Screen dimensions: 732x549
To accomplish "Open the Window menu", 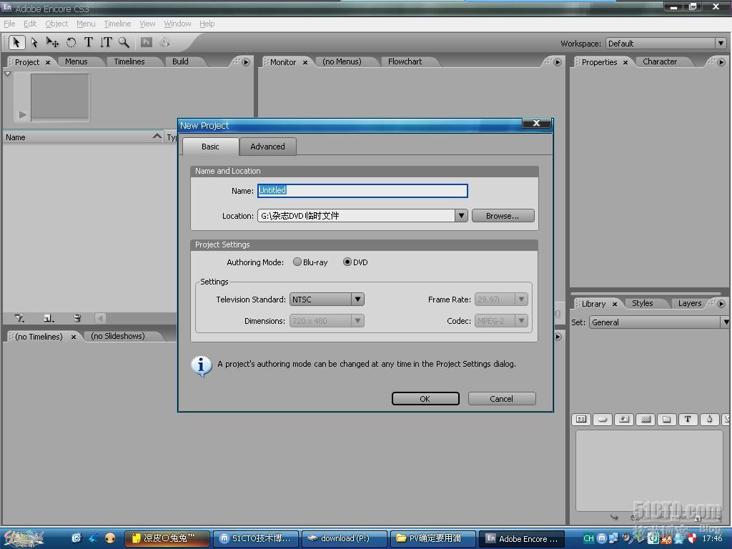I will point(177,24).
